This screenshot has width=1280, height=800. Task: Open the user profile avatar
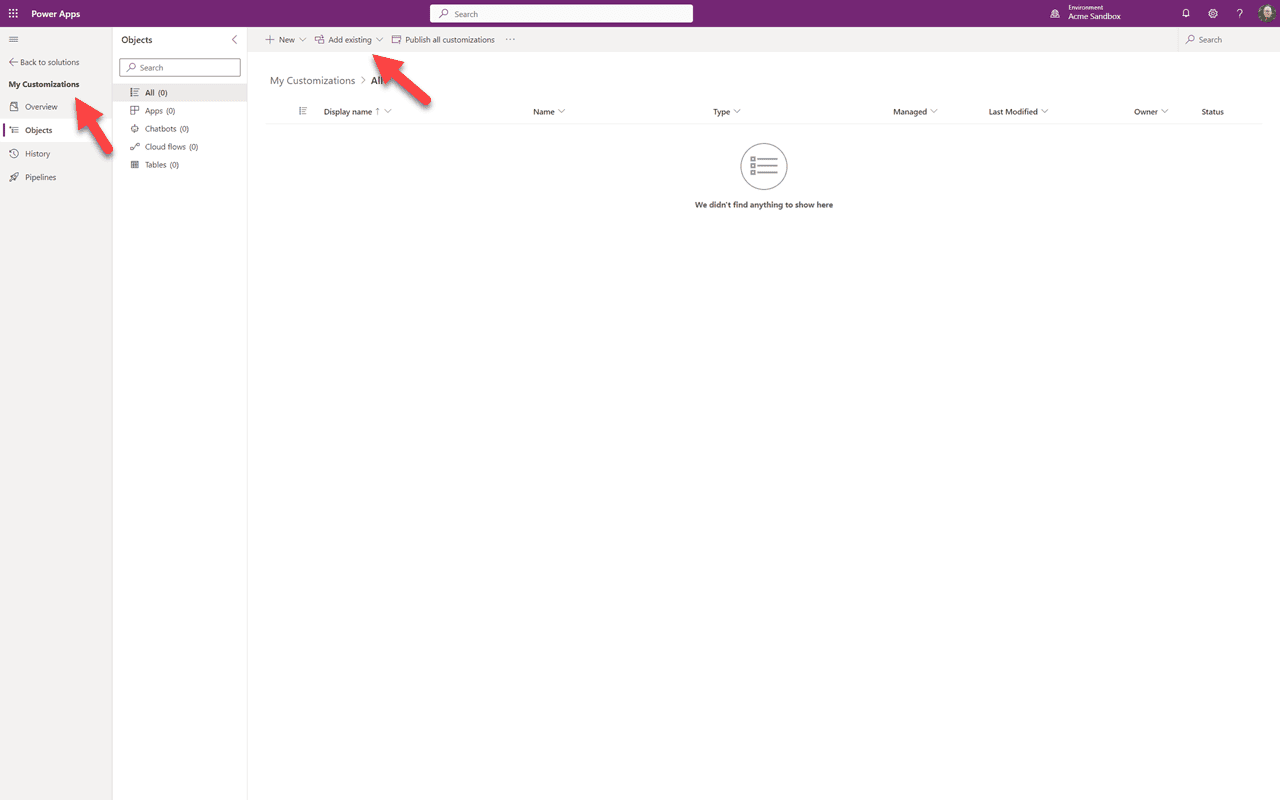point(1266,14)
